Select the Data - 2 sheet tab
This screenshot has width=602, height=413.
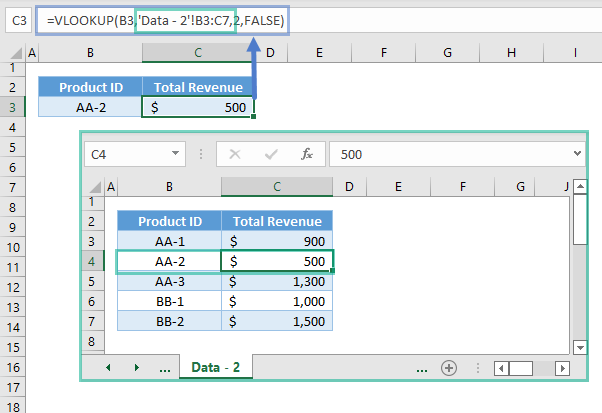[x=217, y=367]
